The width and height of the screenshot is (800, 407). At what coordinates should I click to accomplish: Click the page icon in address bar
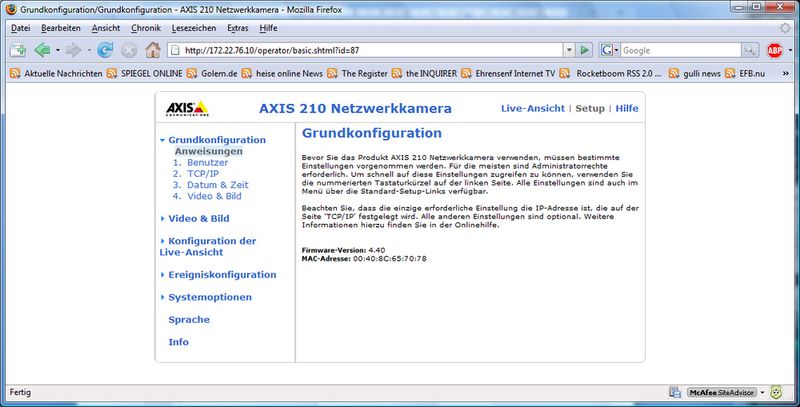click(176, 50)
